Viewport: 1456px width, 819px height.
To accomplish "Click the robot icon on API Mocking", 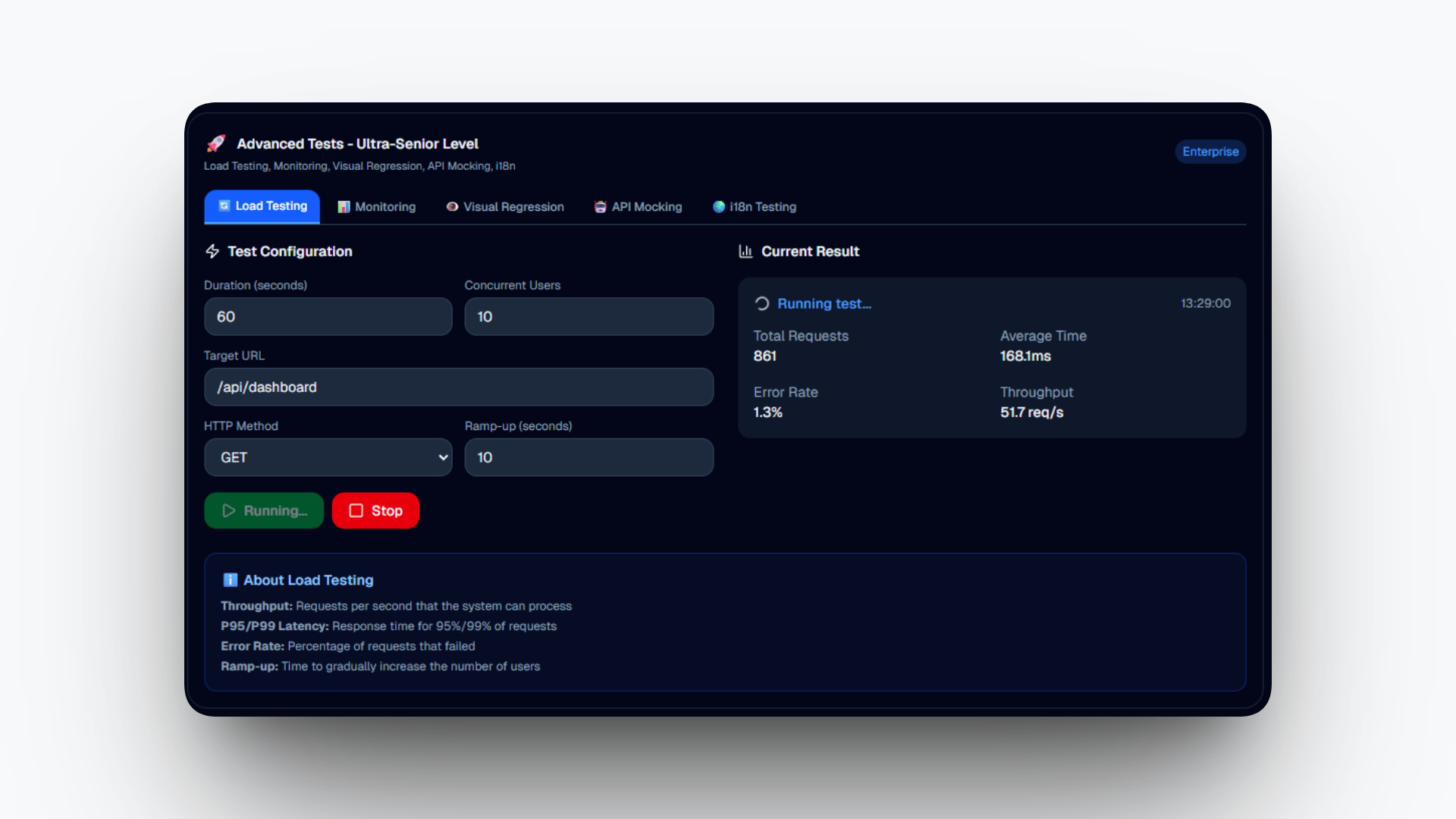I will coord(600,206).
